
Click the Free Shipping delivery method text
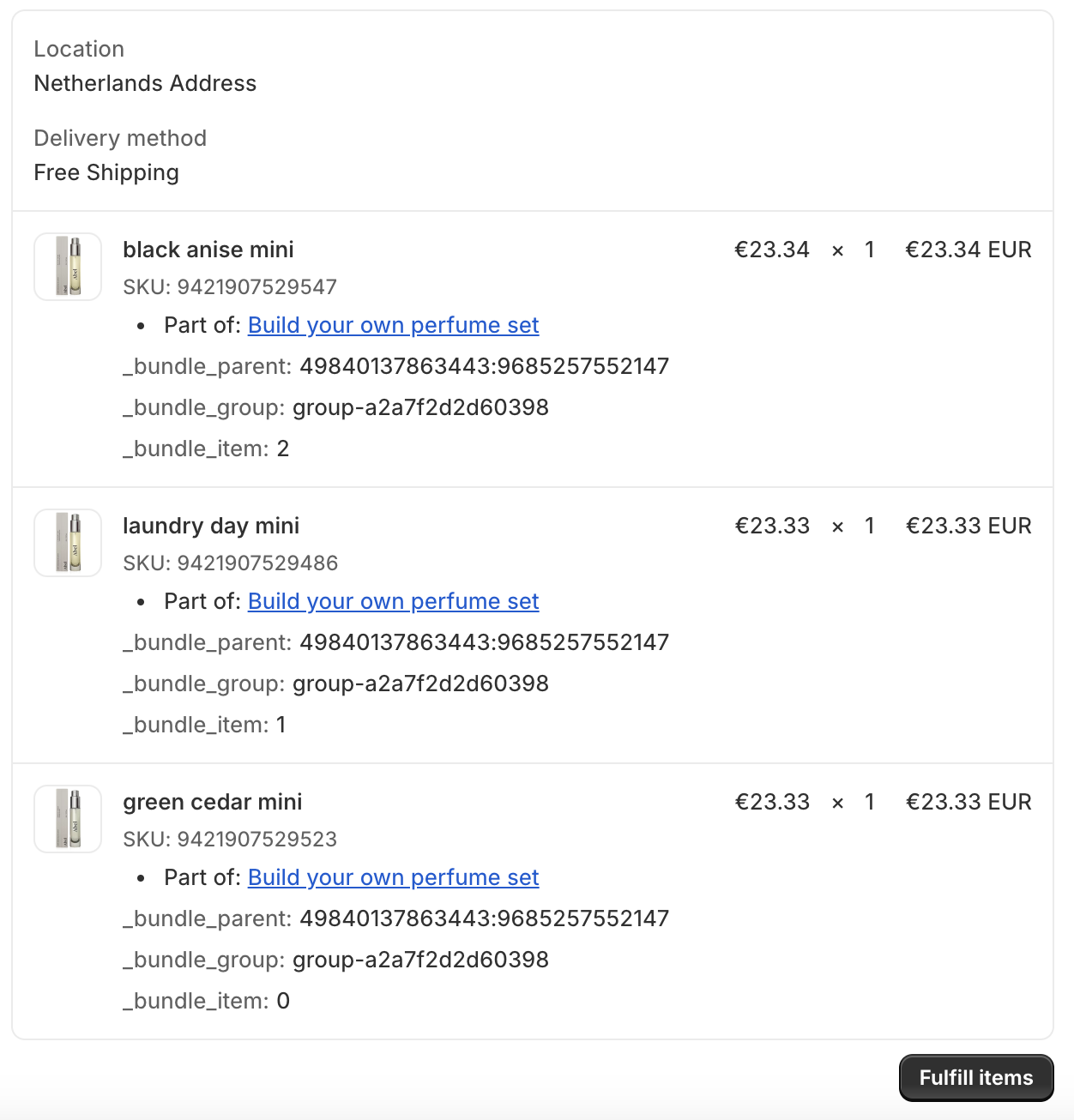pos(106,172)
